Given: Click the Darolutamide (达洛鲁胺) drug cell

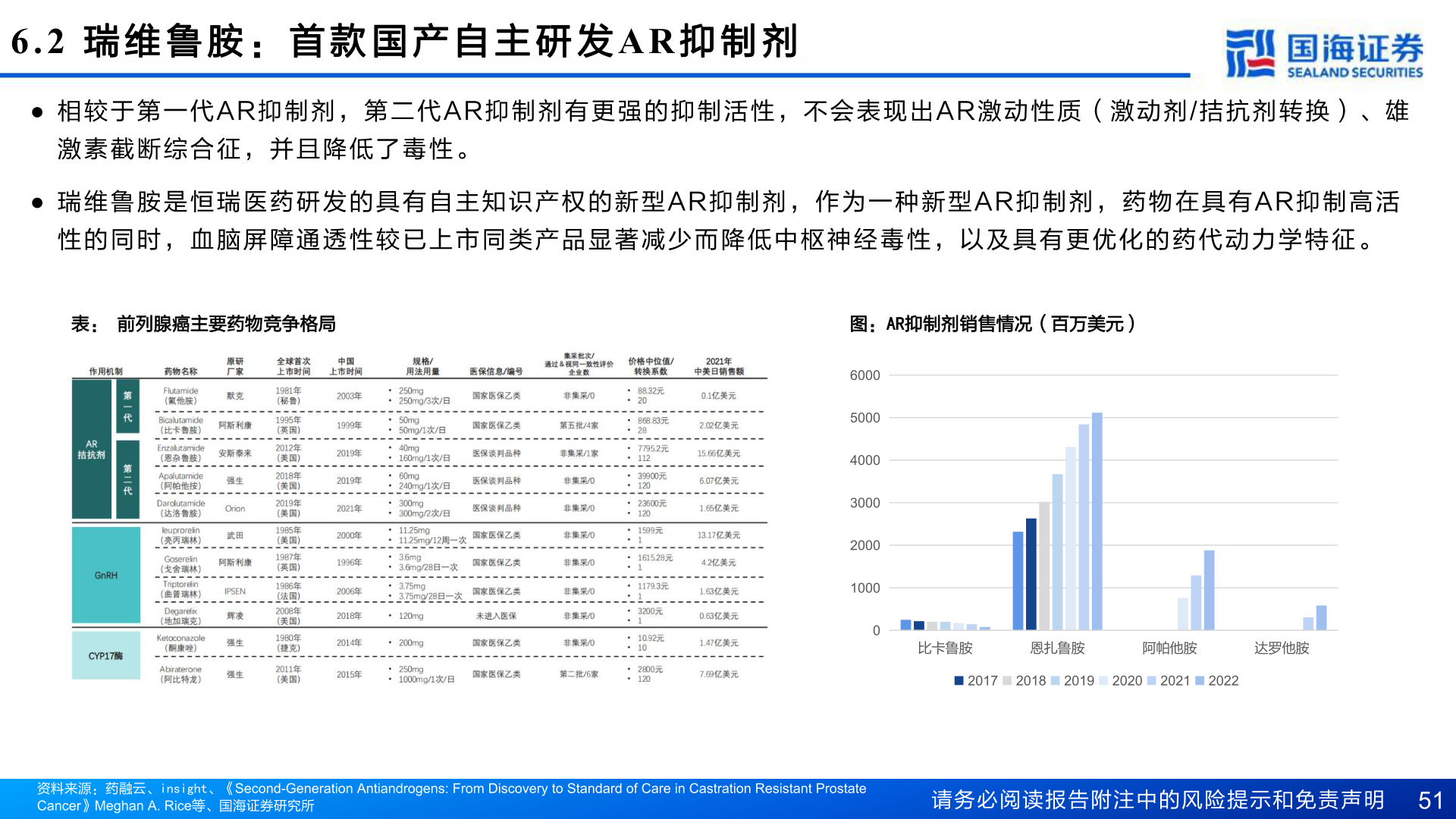Looking at the screenshot, I should coord(180,508).
